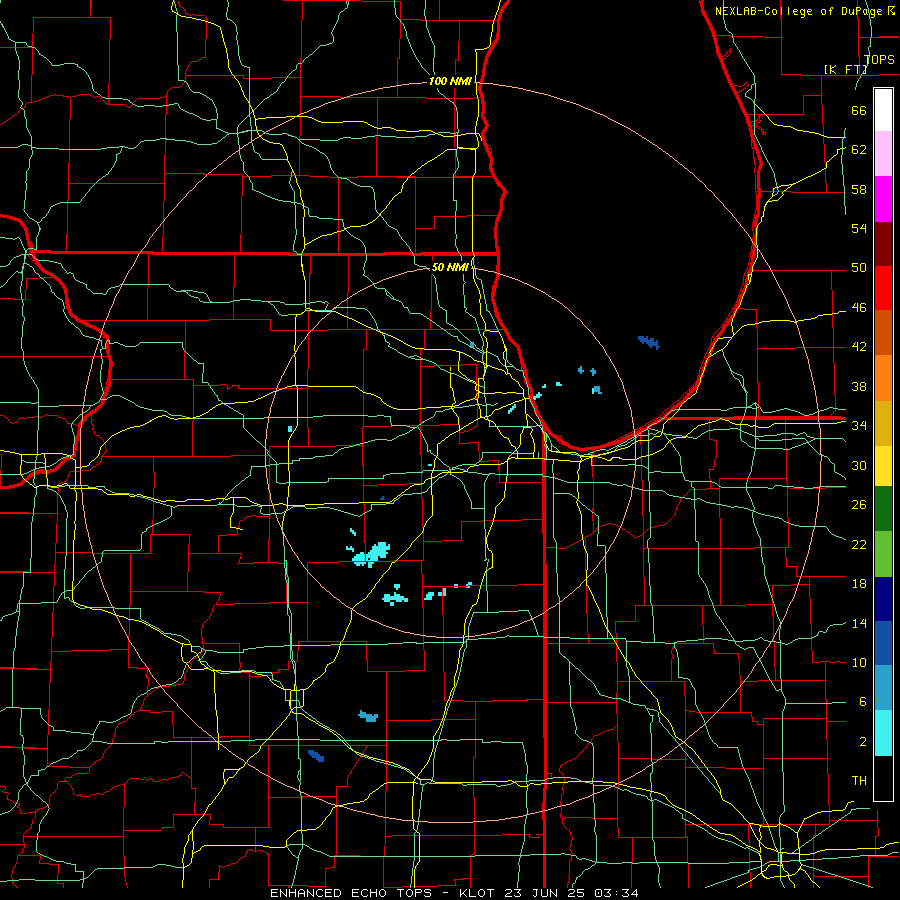Click the cyan 10 kft legend swatch
This screenshot has height=900, width=900.
pos(883,733)
